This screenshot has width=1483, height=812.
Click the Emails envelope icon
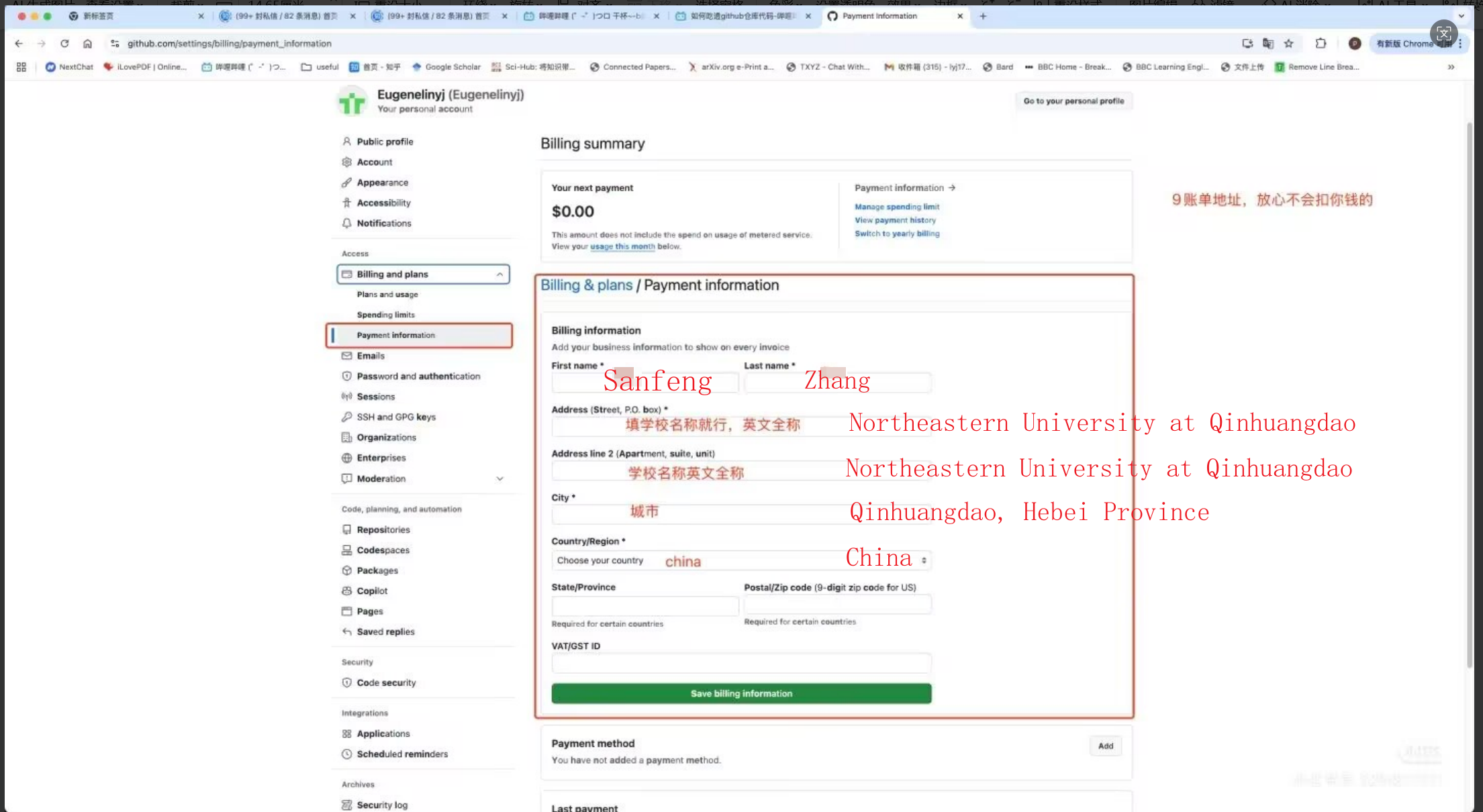(346, 356)
